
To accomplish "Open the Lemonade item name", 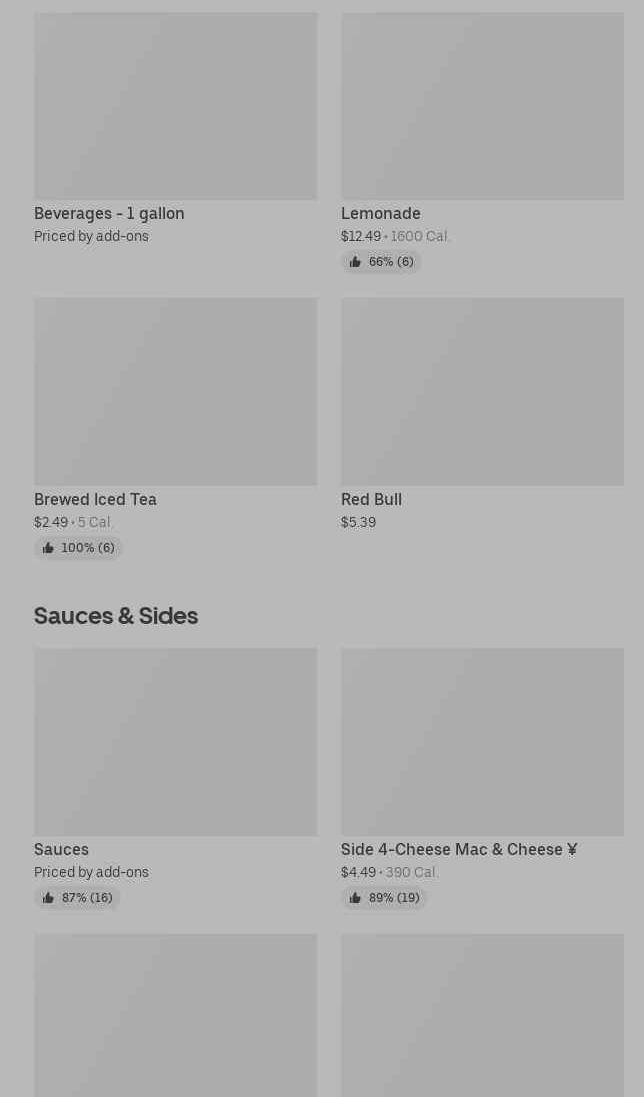I will [380, 213].
